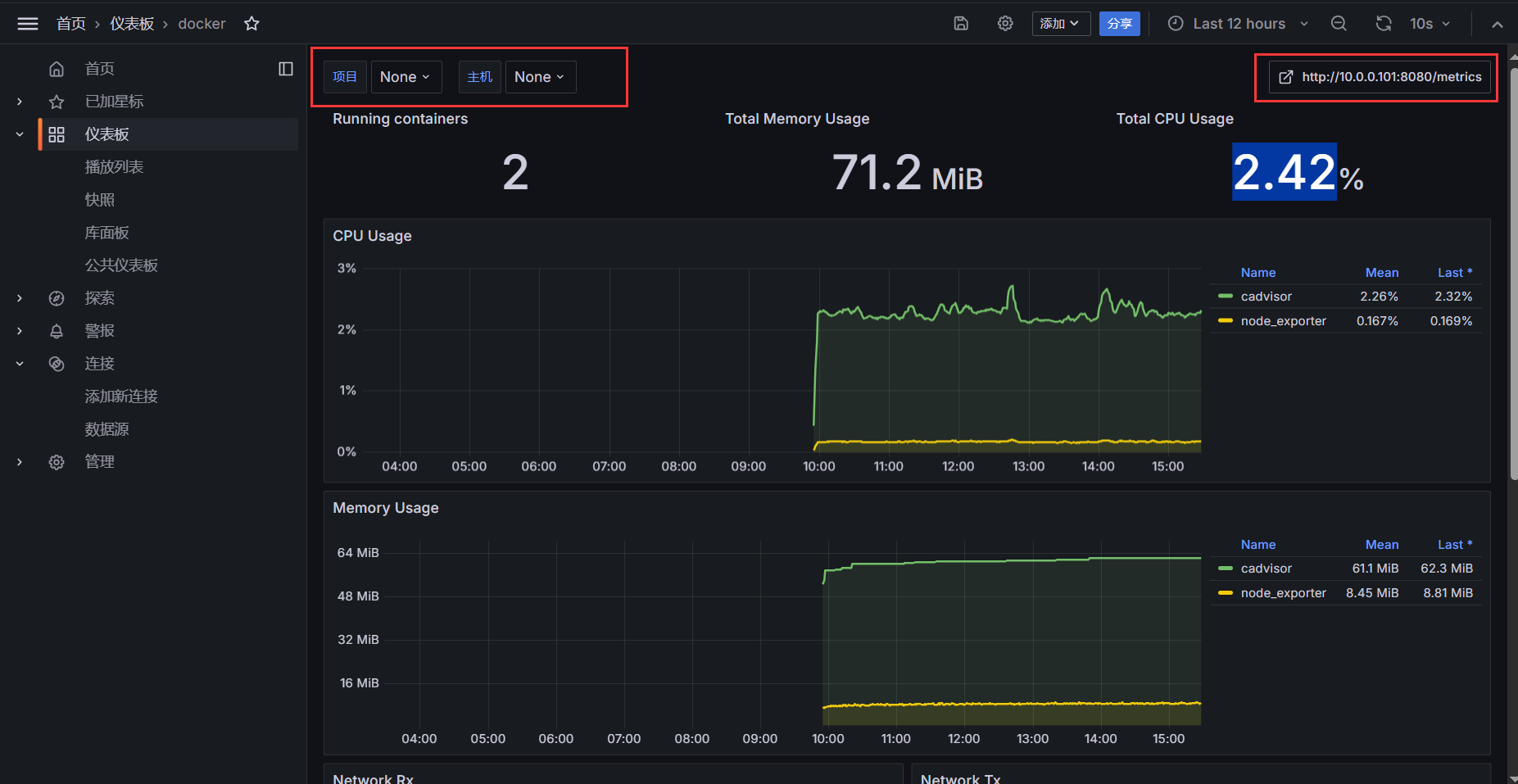Click green cadvisor color swatch in CPU legend

(x=1226, y=296)
